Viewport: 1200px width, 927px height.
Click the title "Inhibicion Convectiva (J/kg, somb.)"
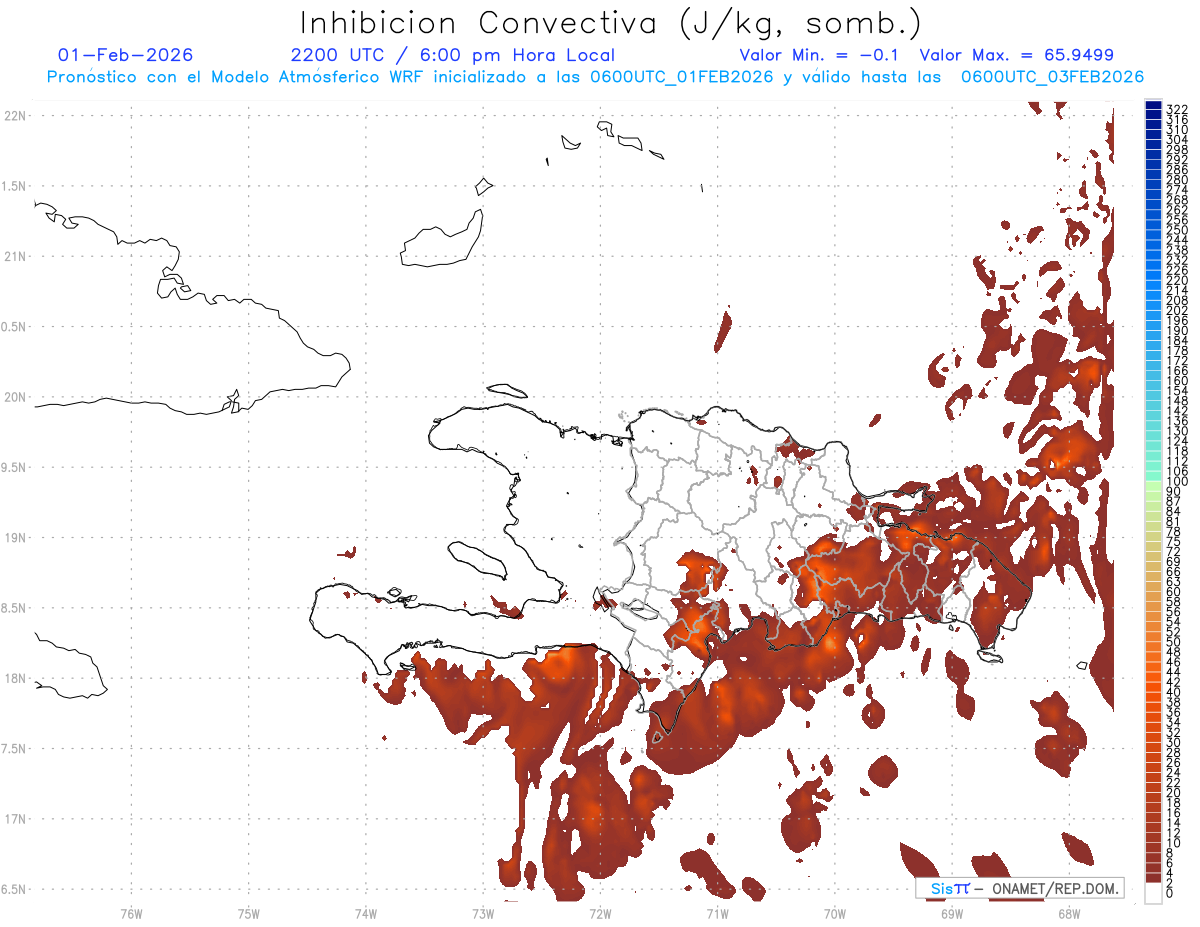611,24
